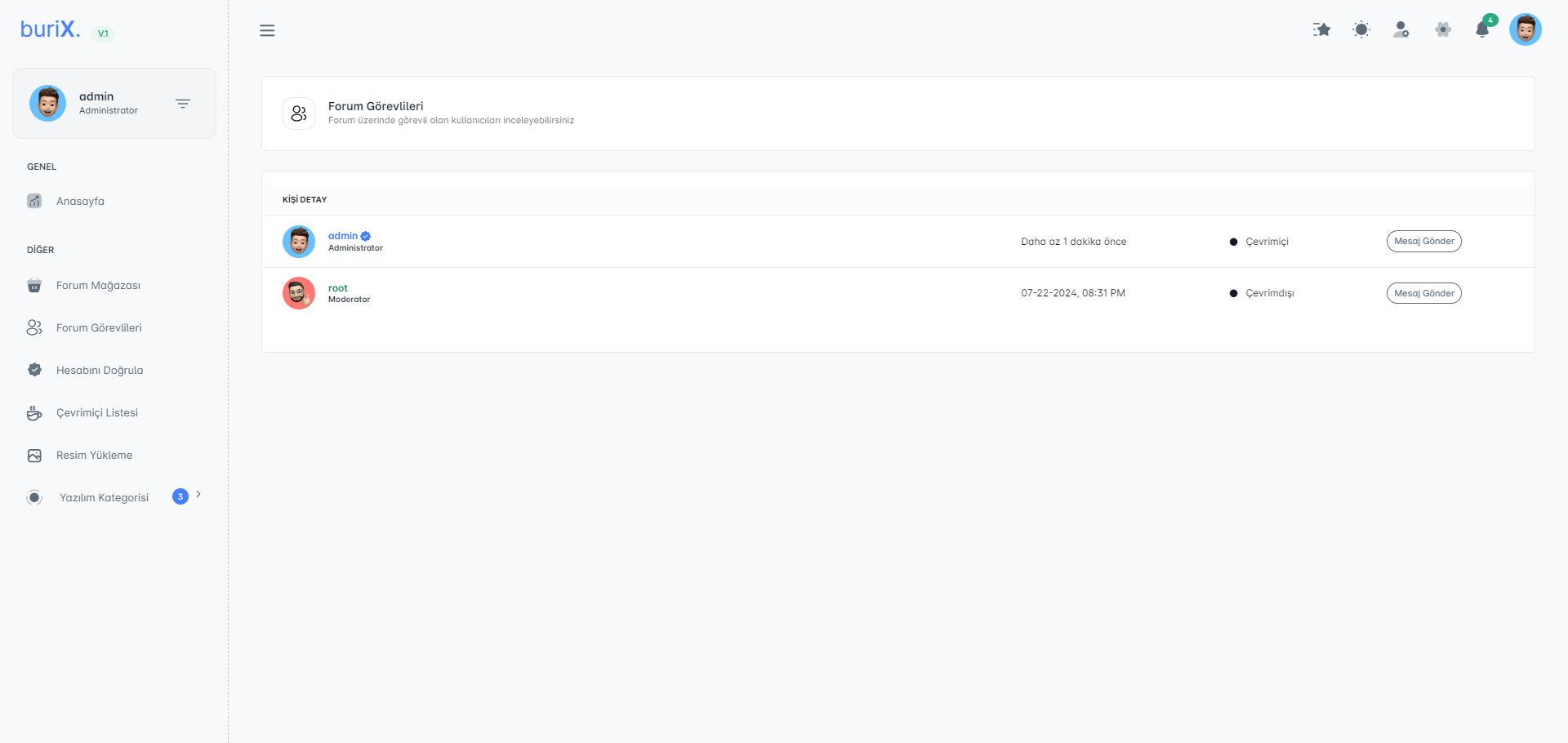Open profile avatar in top-right corner
1568x743 pixels.
[x=1525, y=30]
